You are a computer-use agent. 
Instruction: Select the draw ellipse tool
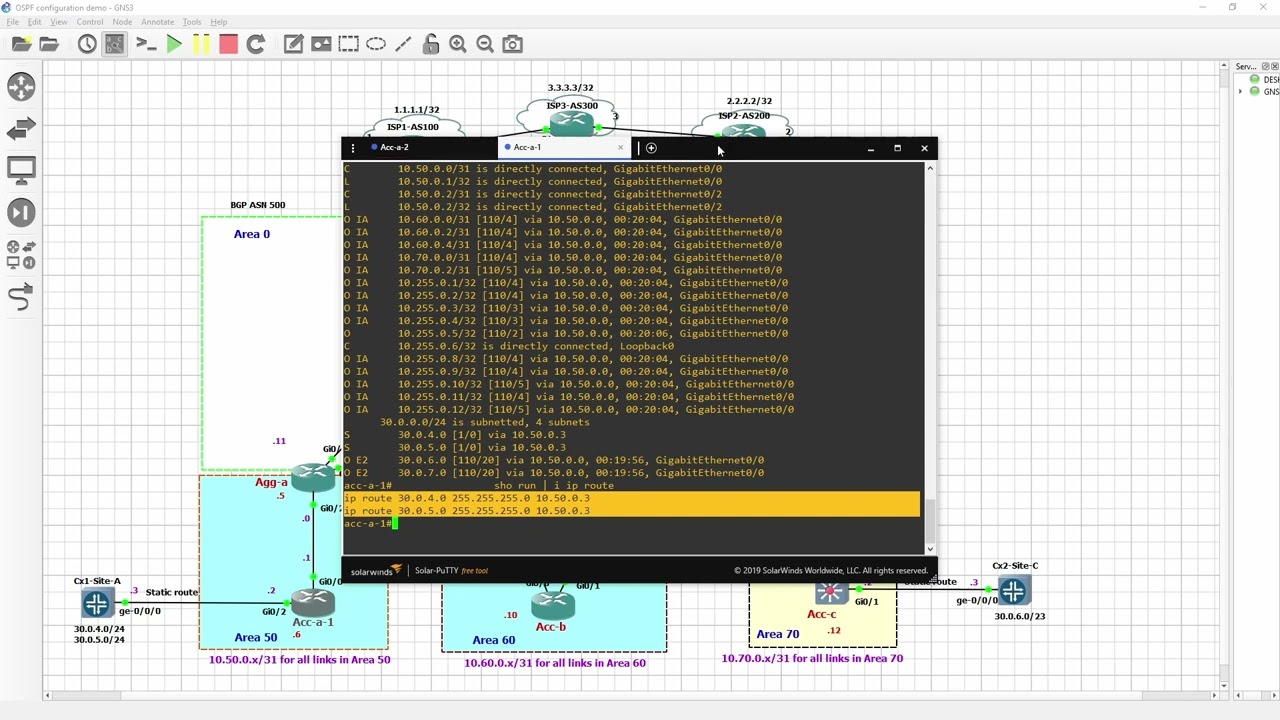[376, 44]
